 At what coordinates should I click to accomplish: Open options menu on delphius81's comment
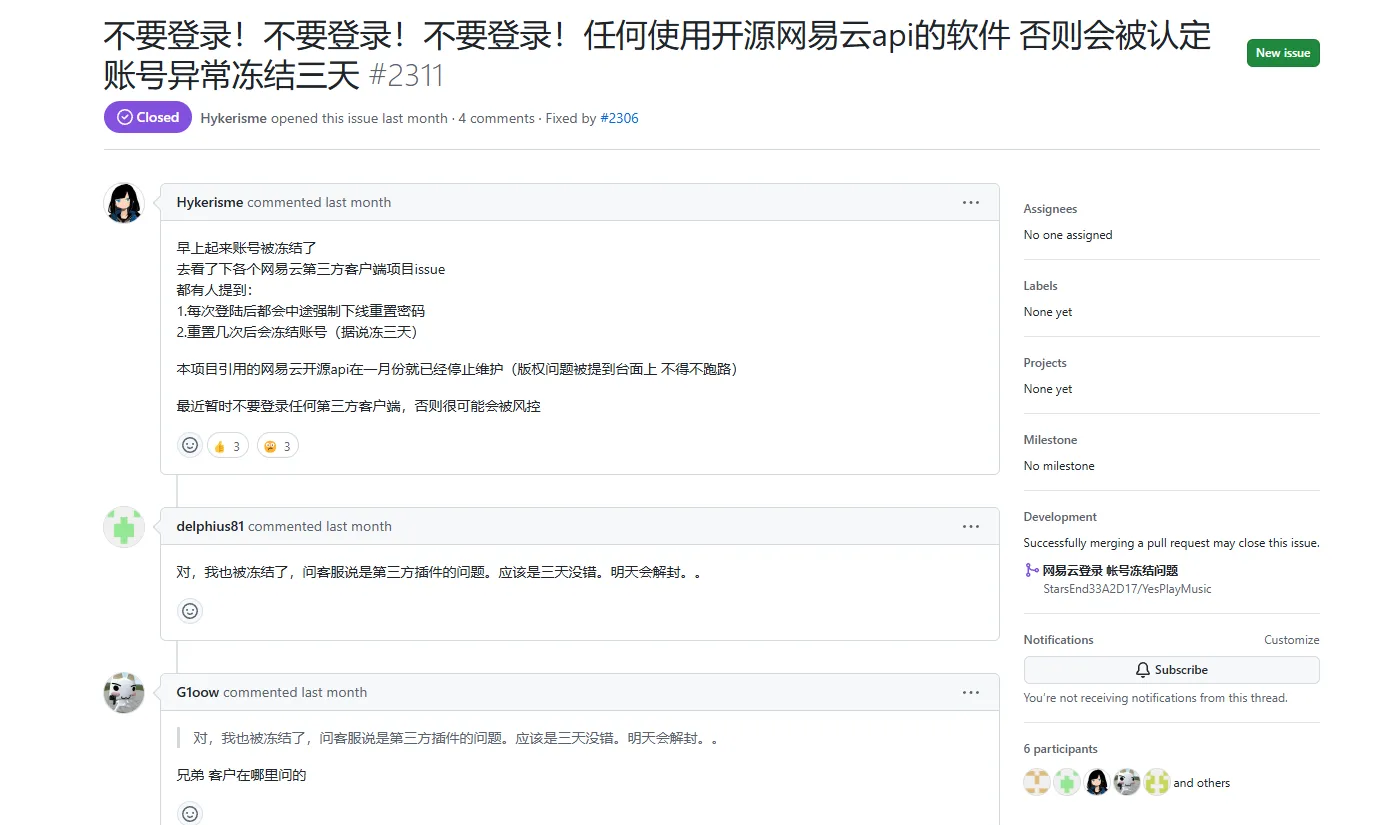click(971, 526)
